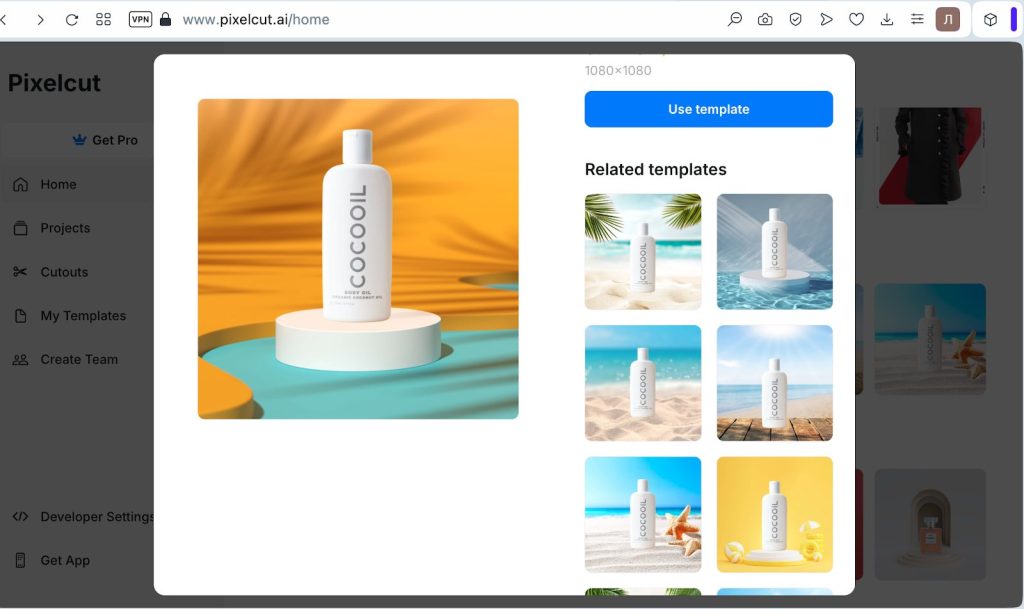Open the shield privacy protection icon
The height and width of the screenshot is (609, 1024).
click(x=795, y=20)
